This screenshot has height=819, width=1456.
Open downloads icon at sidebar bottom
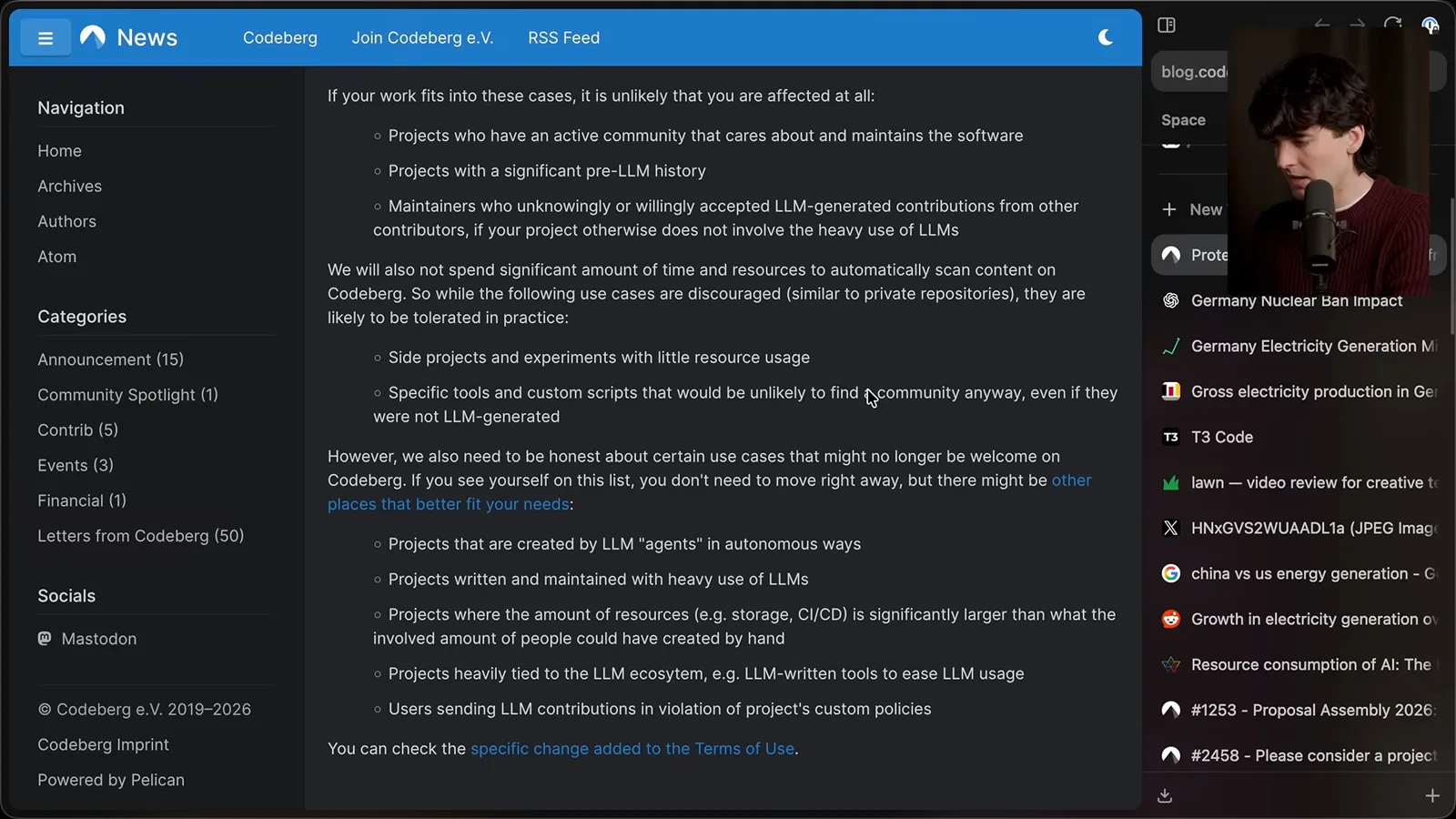pos(1165,796)
